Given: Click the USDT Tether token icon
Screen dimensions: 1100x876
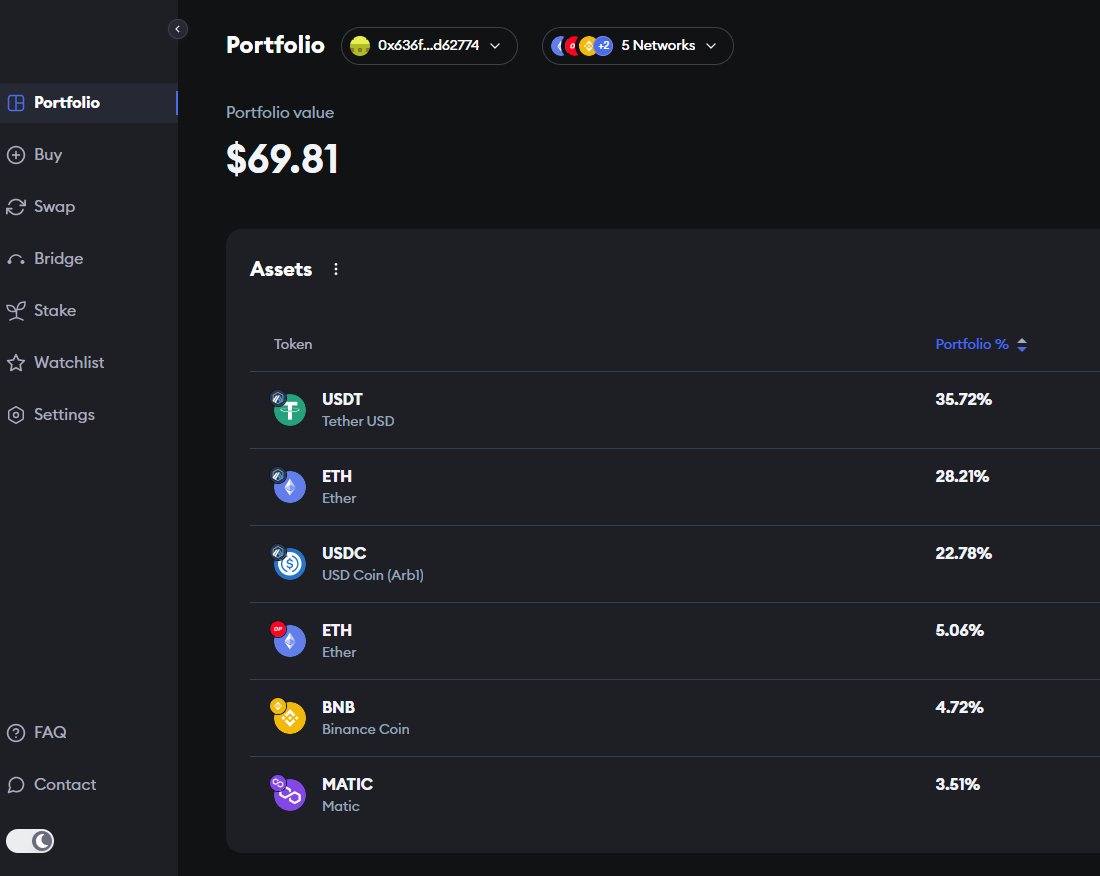Looking at the screenshot, I should point(288,409).
